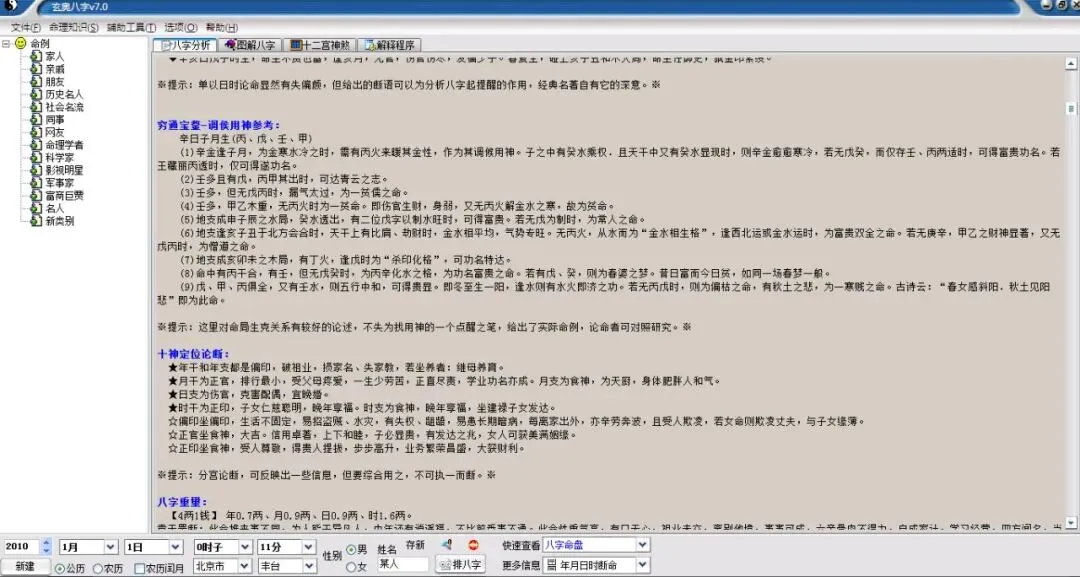The height and width of the screenshot is (577, 1080).
Task: Click the line 辛日子月生(丙、戊、壬、甲)
Action: tap(246, 138)
